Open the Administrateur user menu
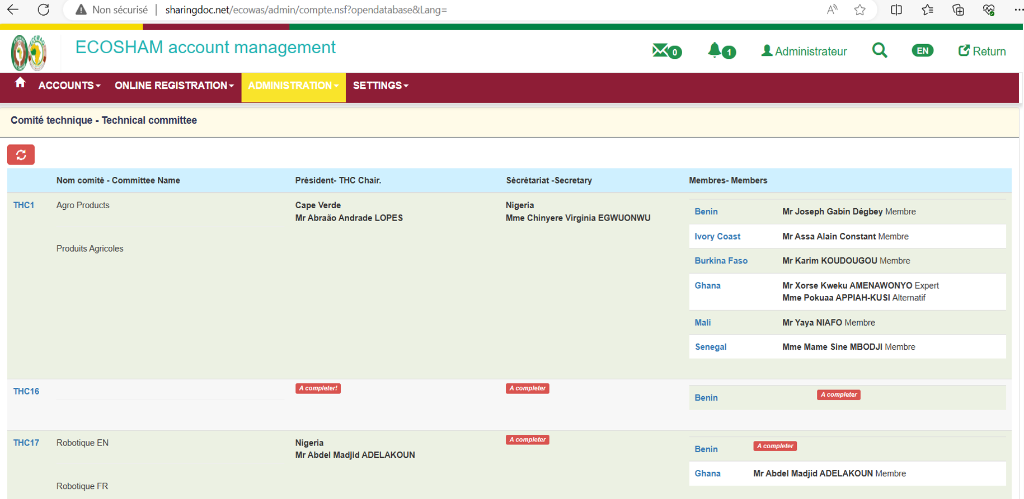The image size is (1024, 499). pyautogui.click(x=804, y=51)
